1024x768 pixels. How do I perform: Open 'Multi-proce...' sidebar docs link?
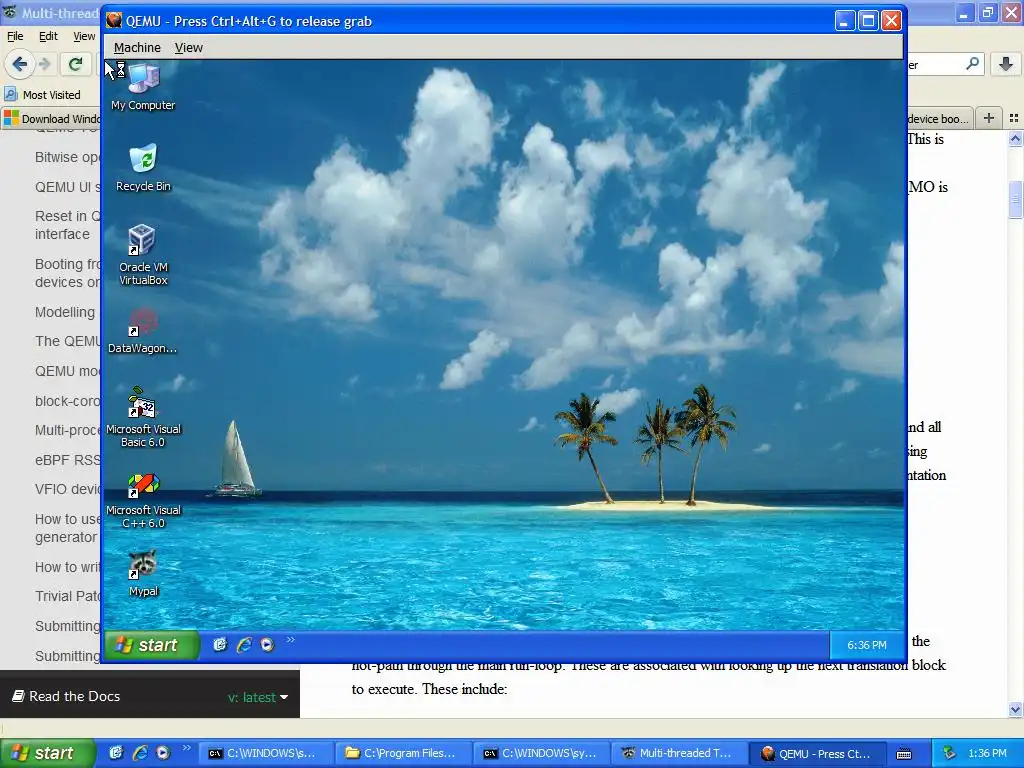point(67,430)
